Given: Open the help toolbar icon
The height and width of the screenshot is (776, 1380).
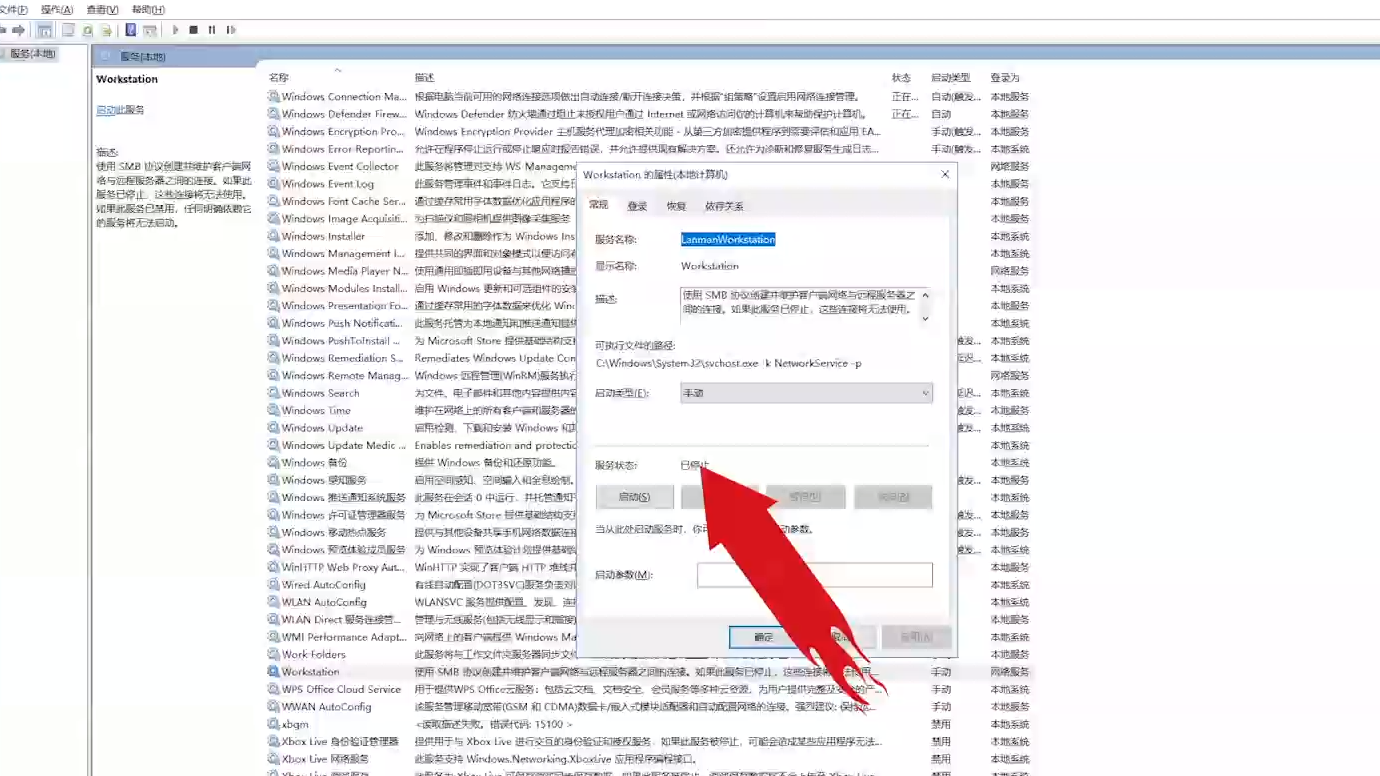Looking at the screenshot, I should (x=130, y=30).
